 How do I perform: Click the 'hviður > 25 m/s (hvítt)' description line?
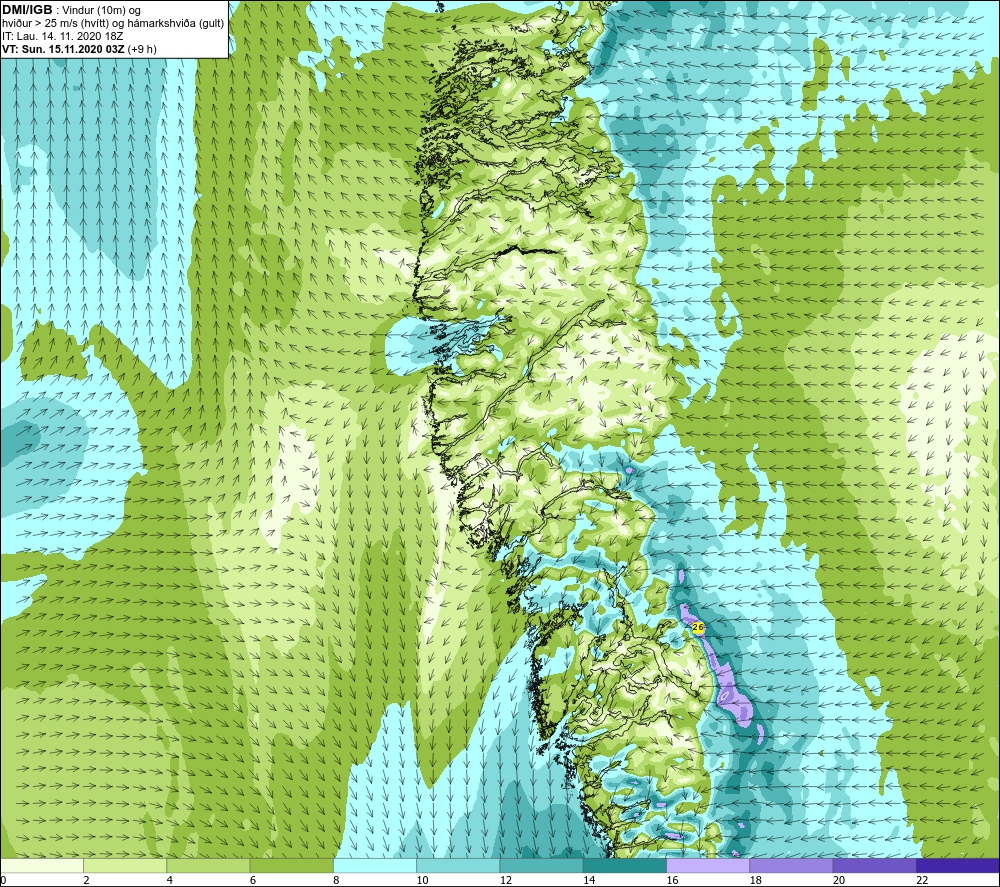(x=114, y=24)
